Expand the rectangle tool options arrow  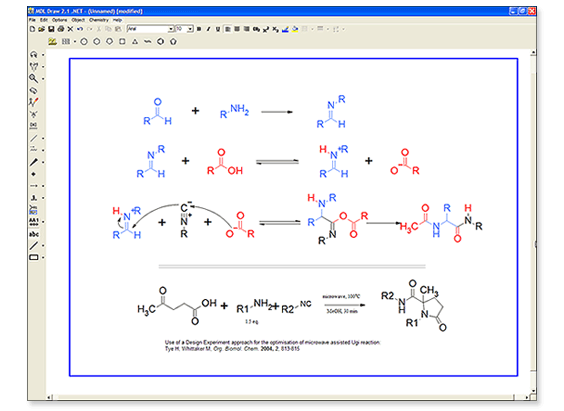43,258
